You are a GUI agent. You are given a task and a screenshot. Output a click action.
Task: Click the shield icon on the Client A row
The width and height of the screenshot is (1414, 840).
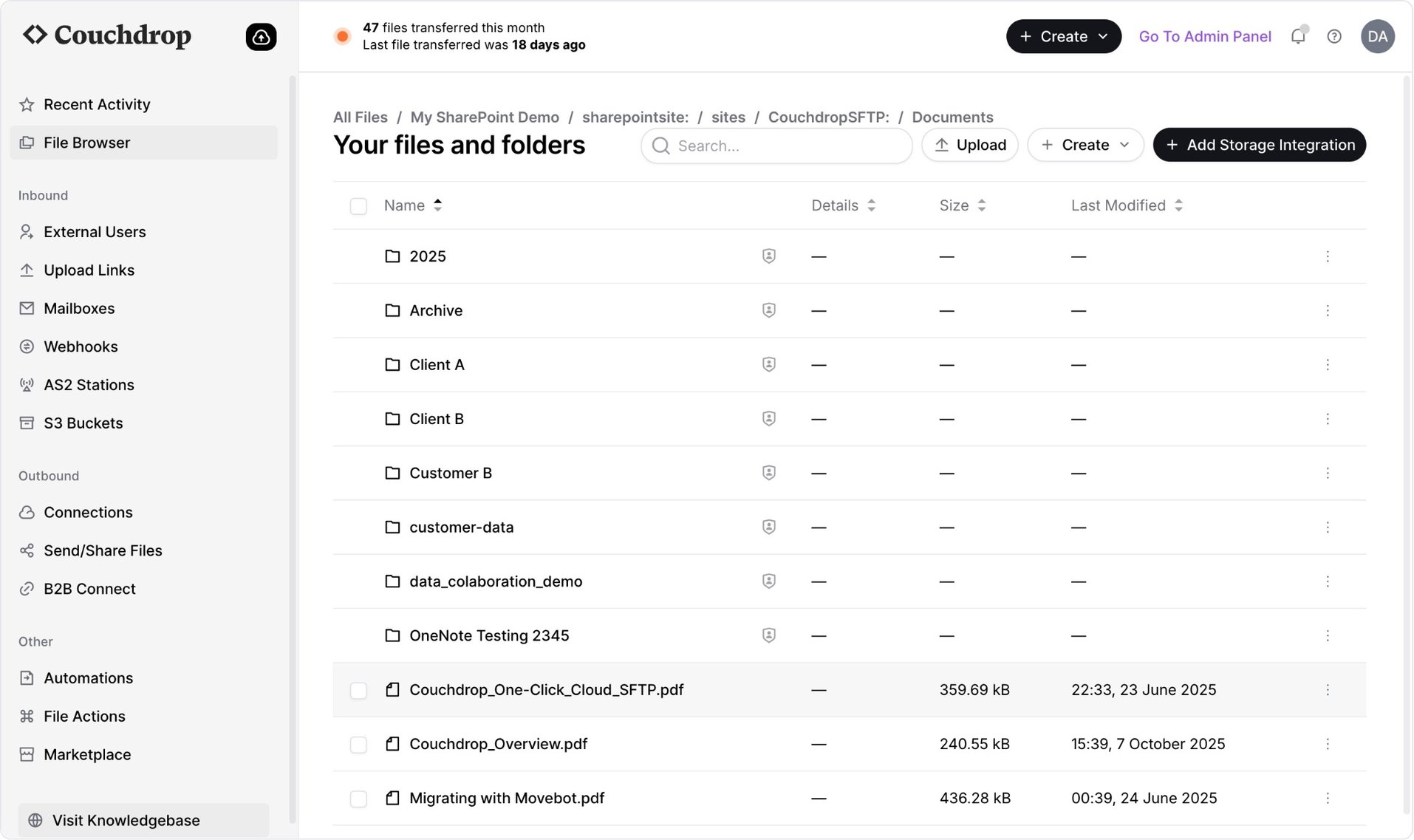[x=769, y=365]
